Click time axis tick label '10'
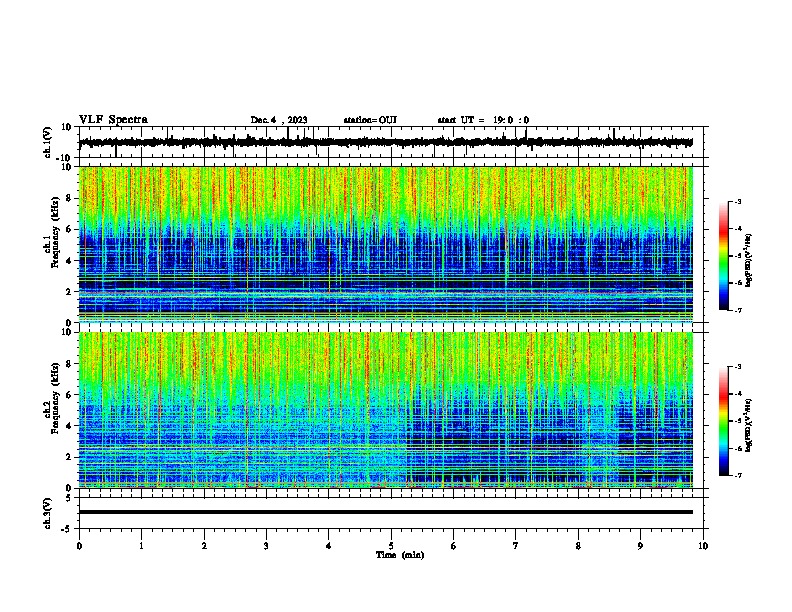The height and width of the screenshot is (612, 792). 703,546
